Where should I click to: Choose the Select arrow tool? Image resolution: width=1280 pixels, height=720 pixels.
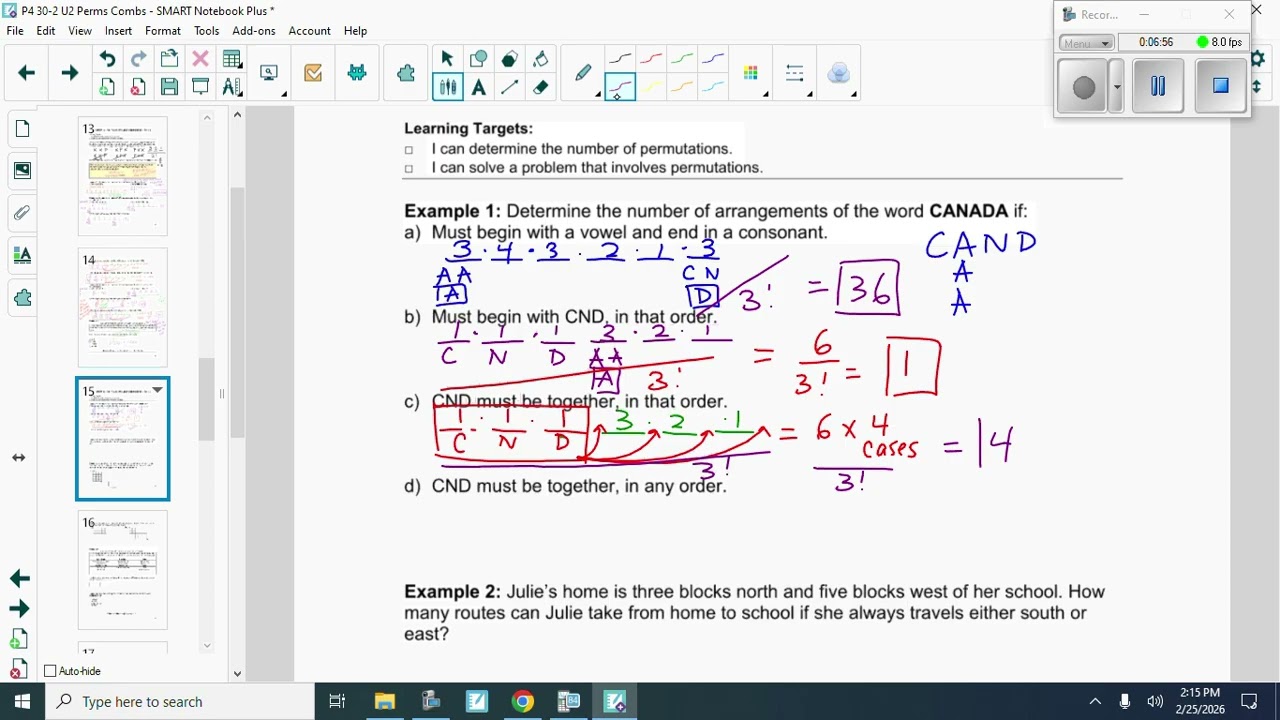point(447,59)
